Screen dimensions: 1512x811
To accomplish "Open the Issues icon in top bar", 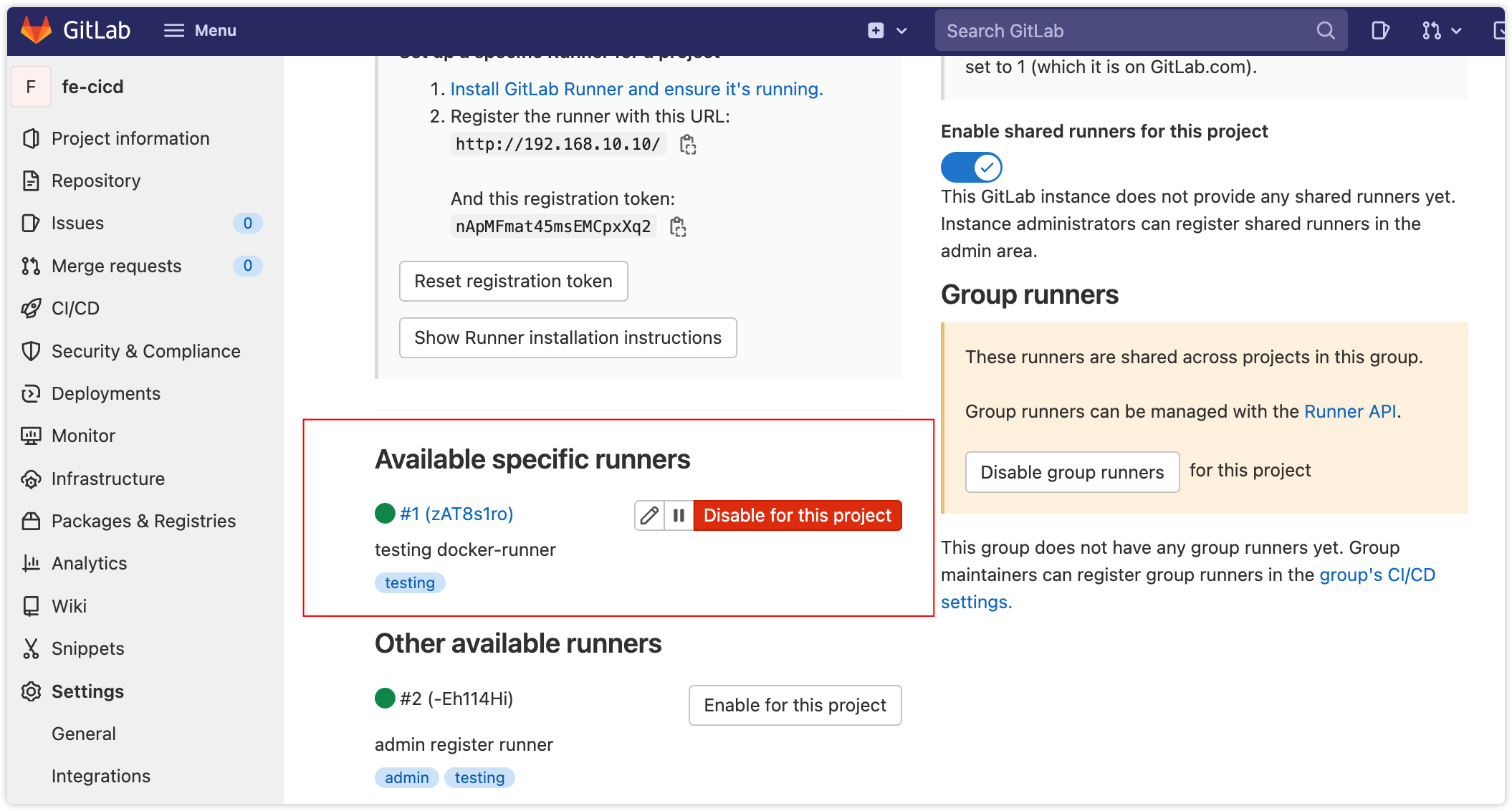I will (1380, 30).
